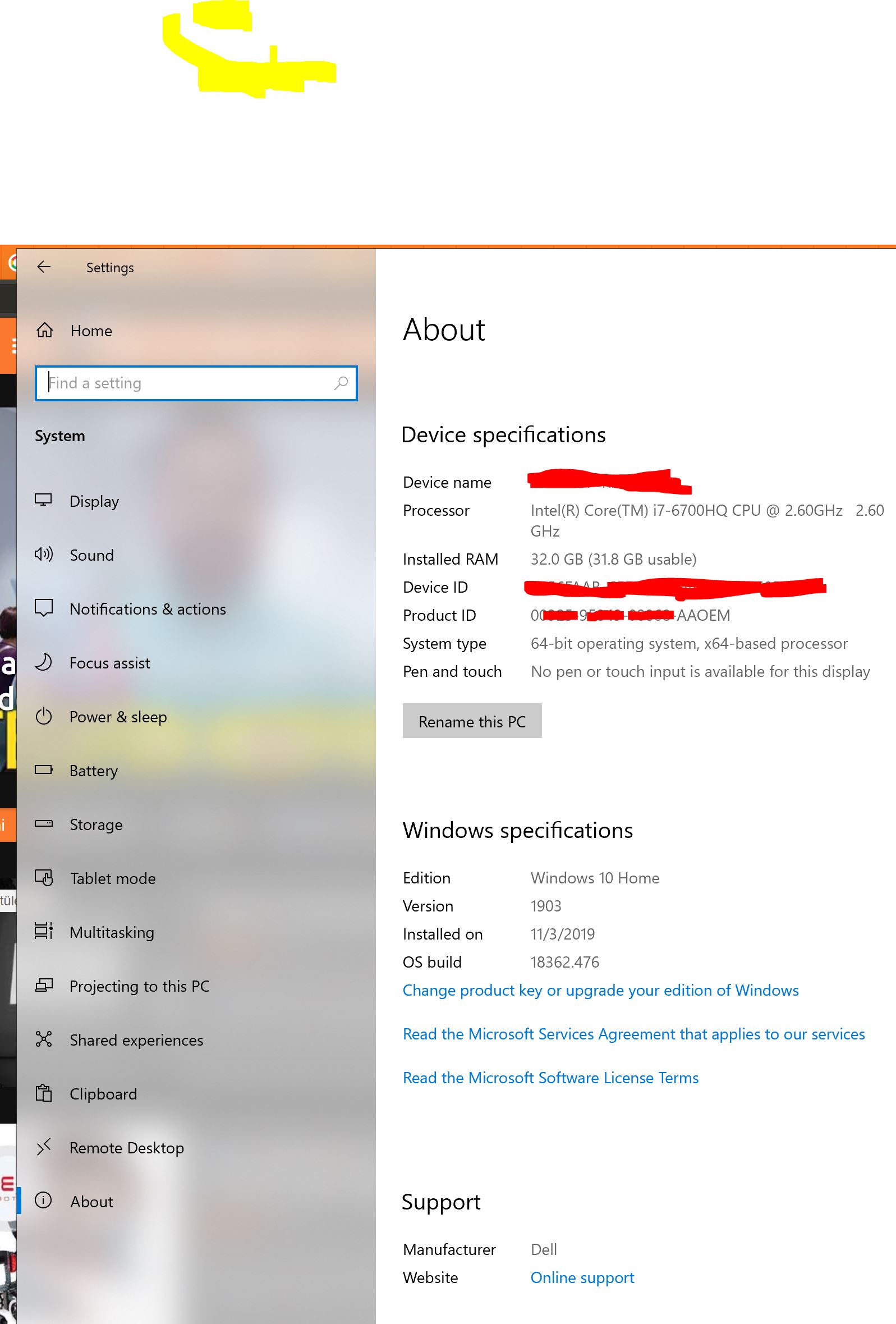The height and width of the screenshot is (1324, 896).
Task: Click the processor value Intel Core i7-6700HQ
Action: [707, 521]
